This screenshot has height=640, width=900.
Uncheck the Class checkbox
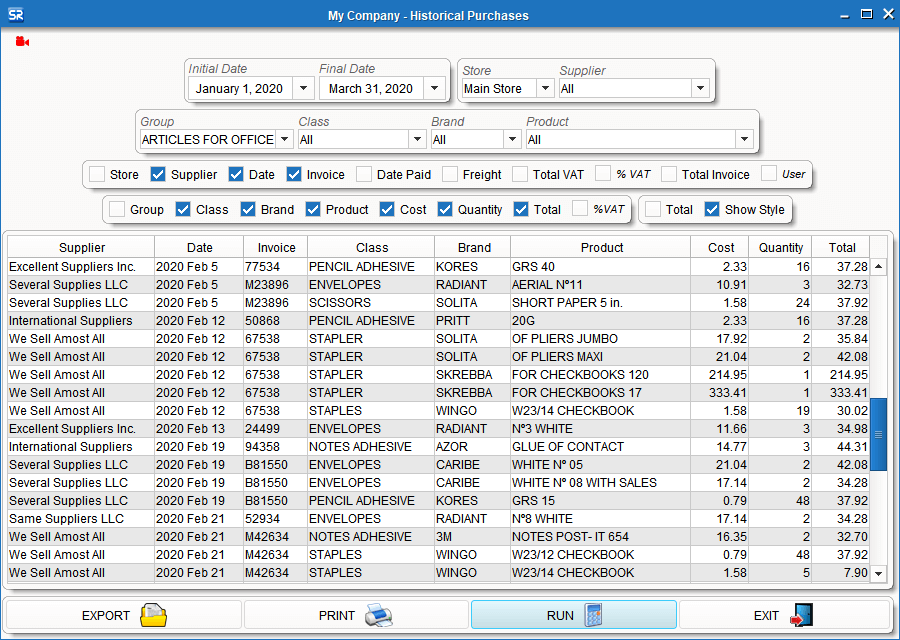pyautogui.click(x=183, y=209)
